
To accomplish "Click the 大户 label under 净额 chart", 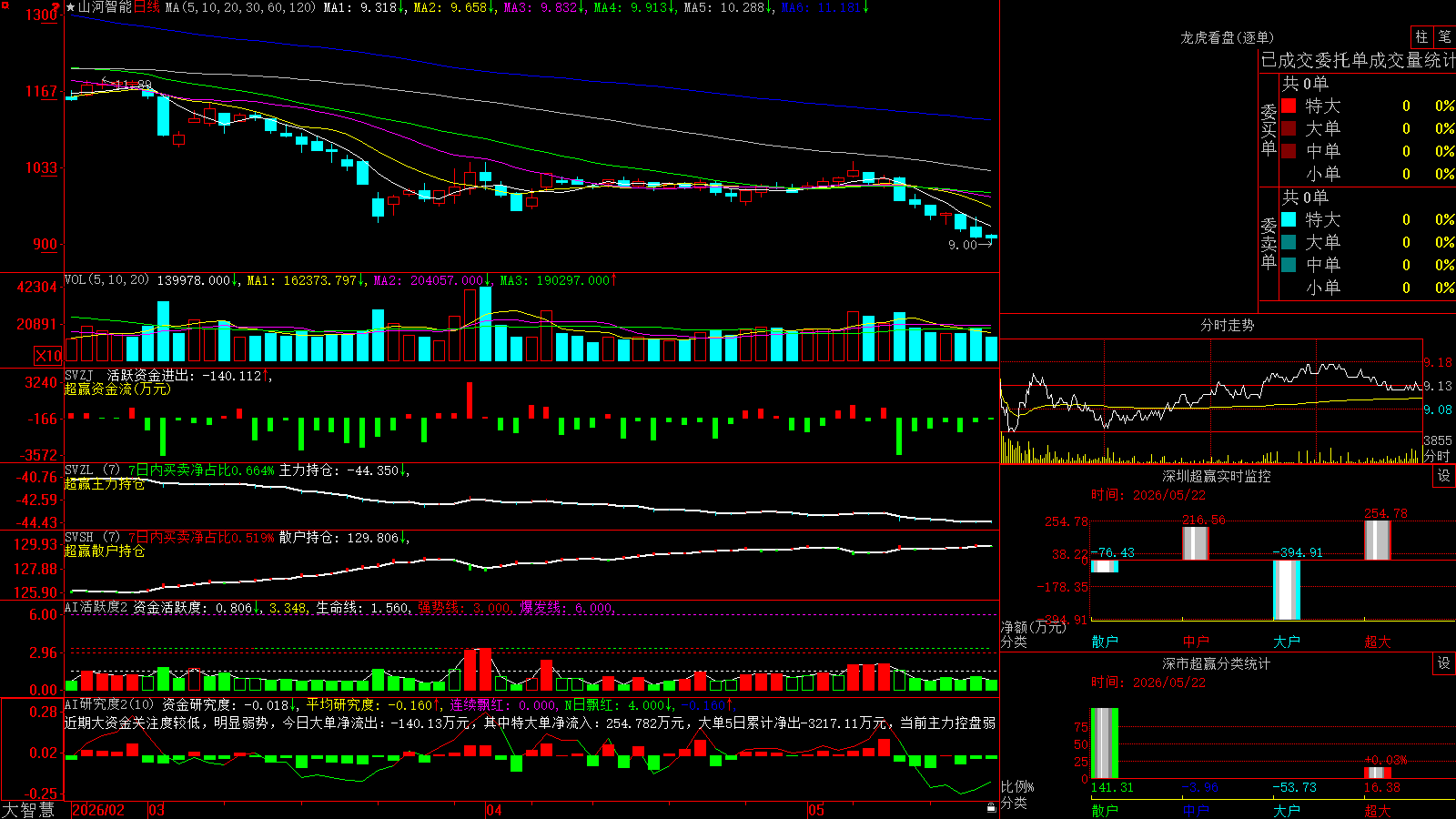I will tap(1287, 642).
